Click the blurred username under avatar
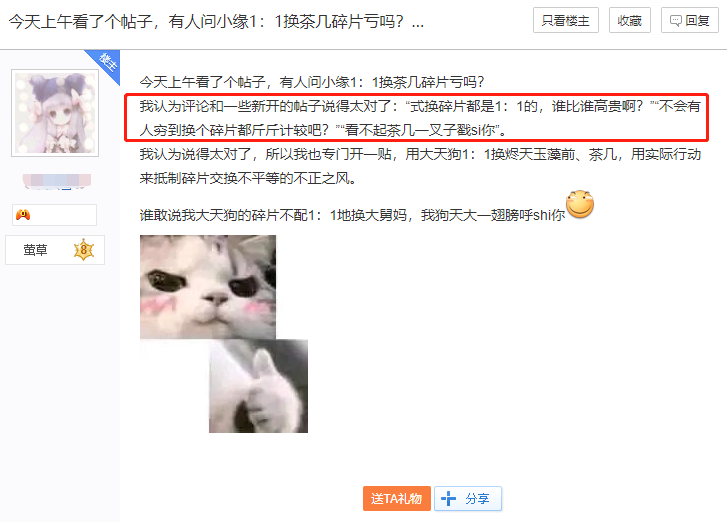This screenshot has height=522, width=727. [57, 181]
